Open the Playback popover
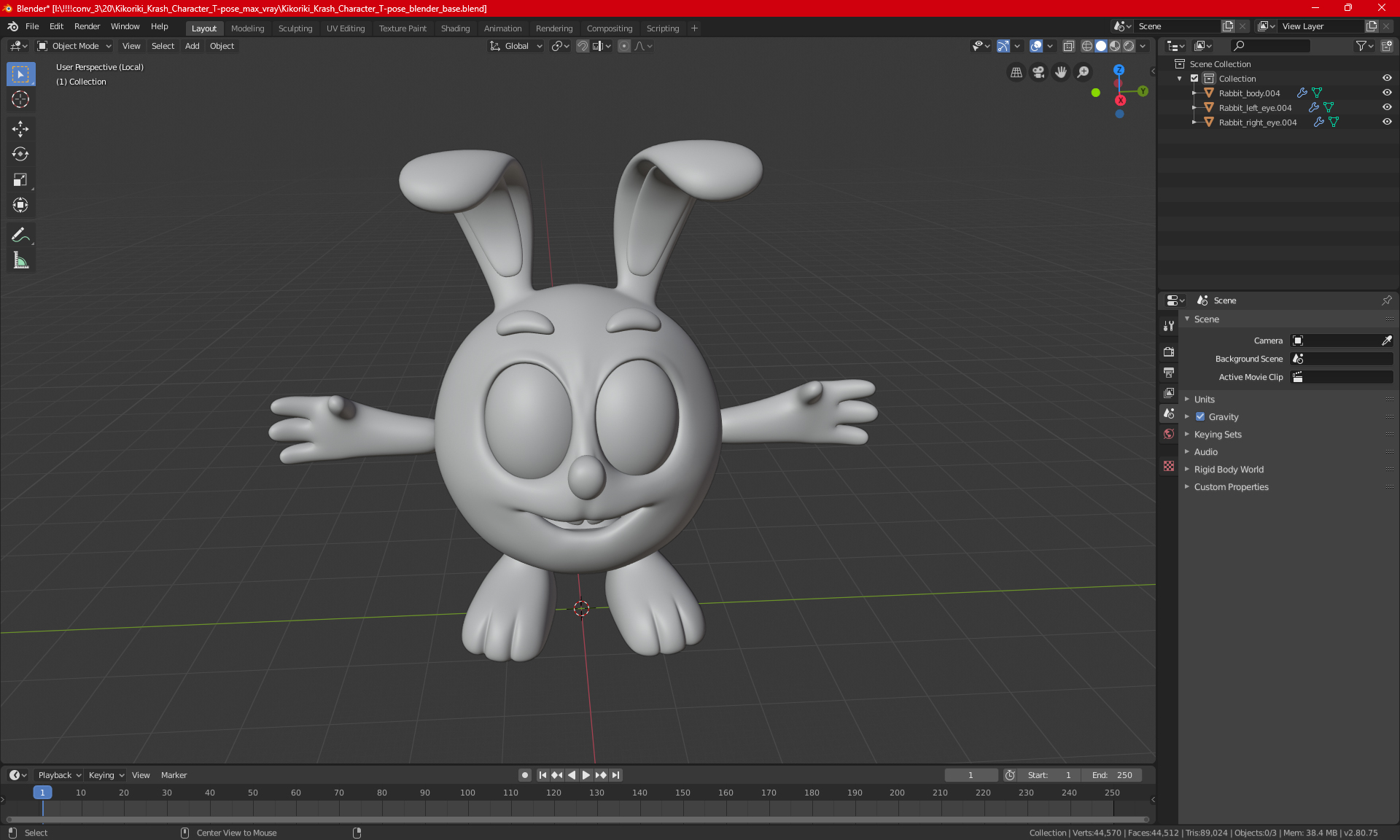This screenshot has width=1400, height=840. (x=58, y=775)
